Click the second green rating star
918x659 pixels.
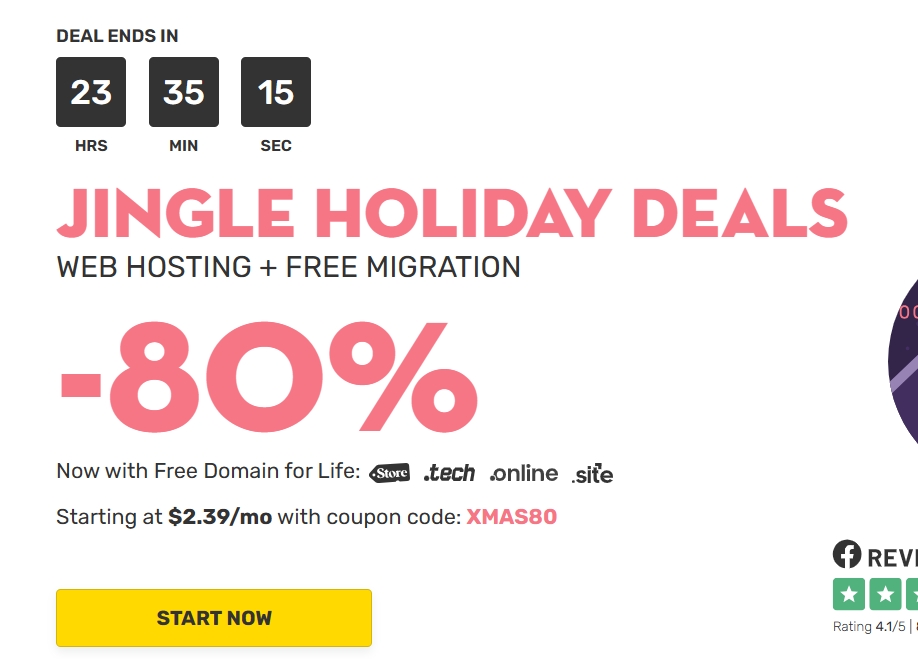tap(885, 594)
